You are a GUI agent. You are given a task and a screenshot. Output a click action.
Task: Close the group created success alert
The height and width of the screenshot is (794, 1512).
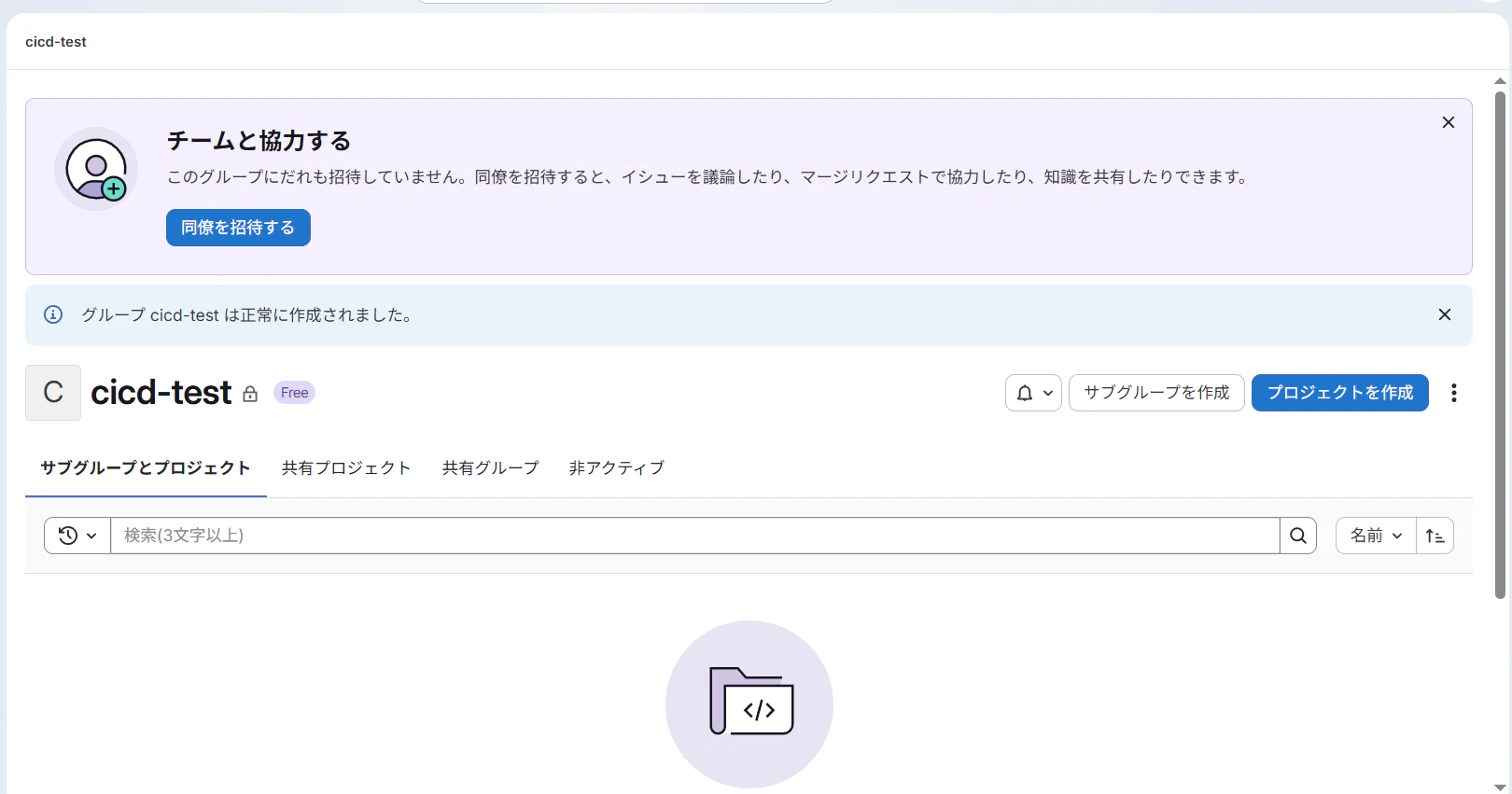click(1445, 314)
